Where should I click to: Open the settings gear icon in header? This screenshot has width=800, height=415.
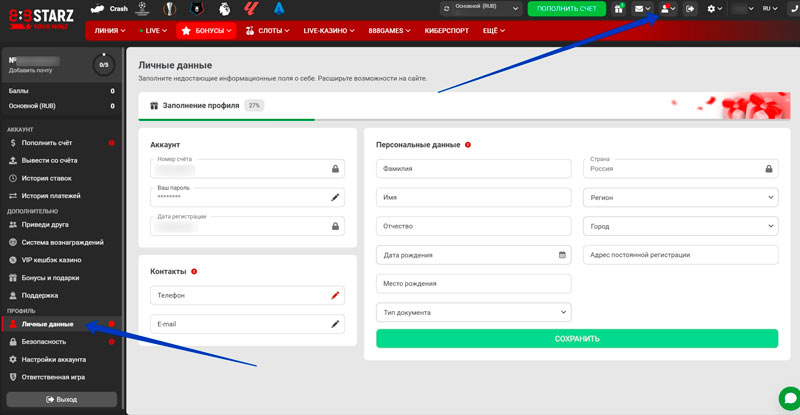[x=713, y=9]
